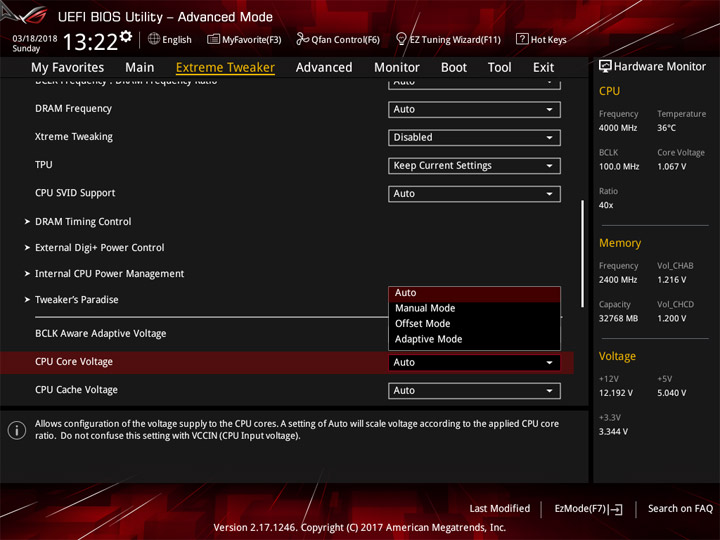Image resolution: width=720 pixels, height=540 pixels.
Task: Select the CPU Core Voltage label
Action: [73, 361]
